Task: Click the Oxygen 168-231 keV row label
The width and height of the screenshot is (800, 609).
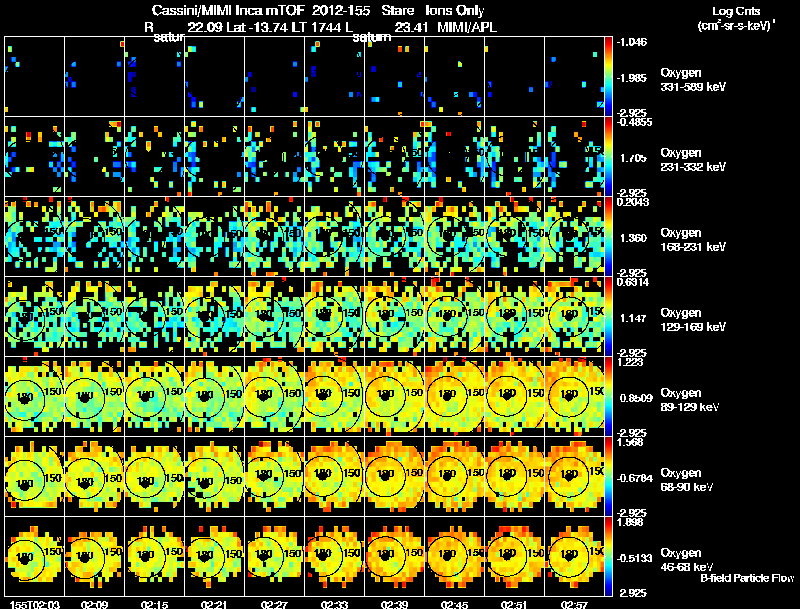Action: (x=693, y=240)
